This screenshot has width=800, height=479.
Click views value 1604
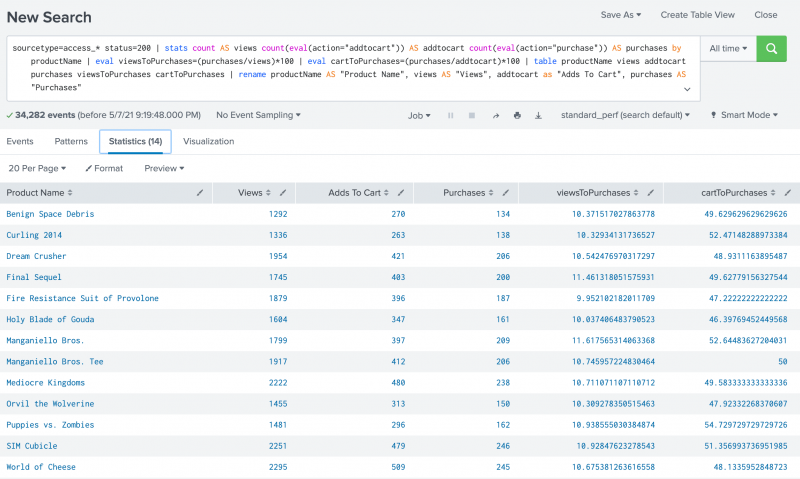click(278, 319)
